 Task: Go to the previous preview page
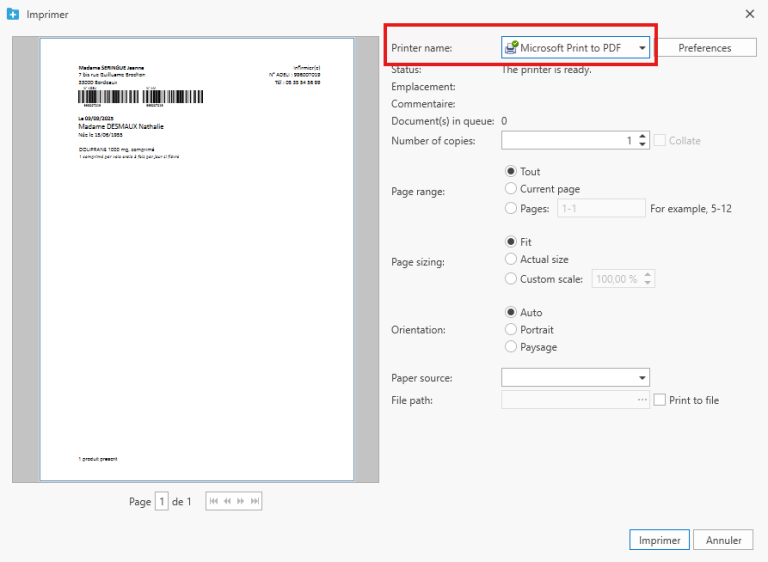click(227, 501)
